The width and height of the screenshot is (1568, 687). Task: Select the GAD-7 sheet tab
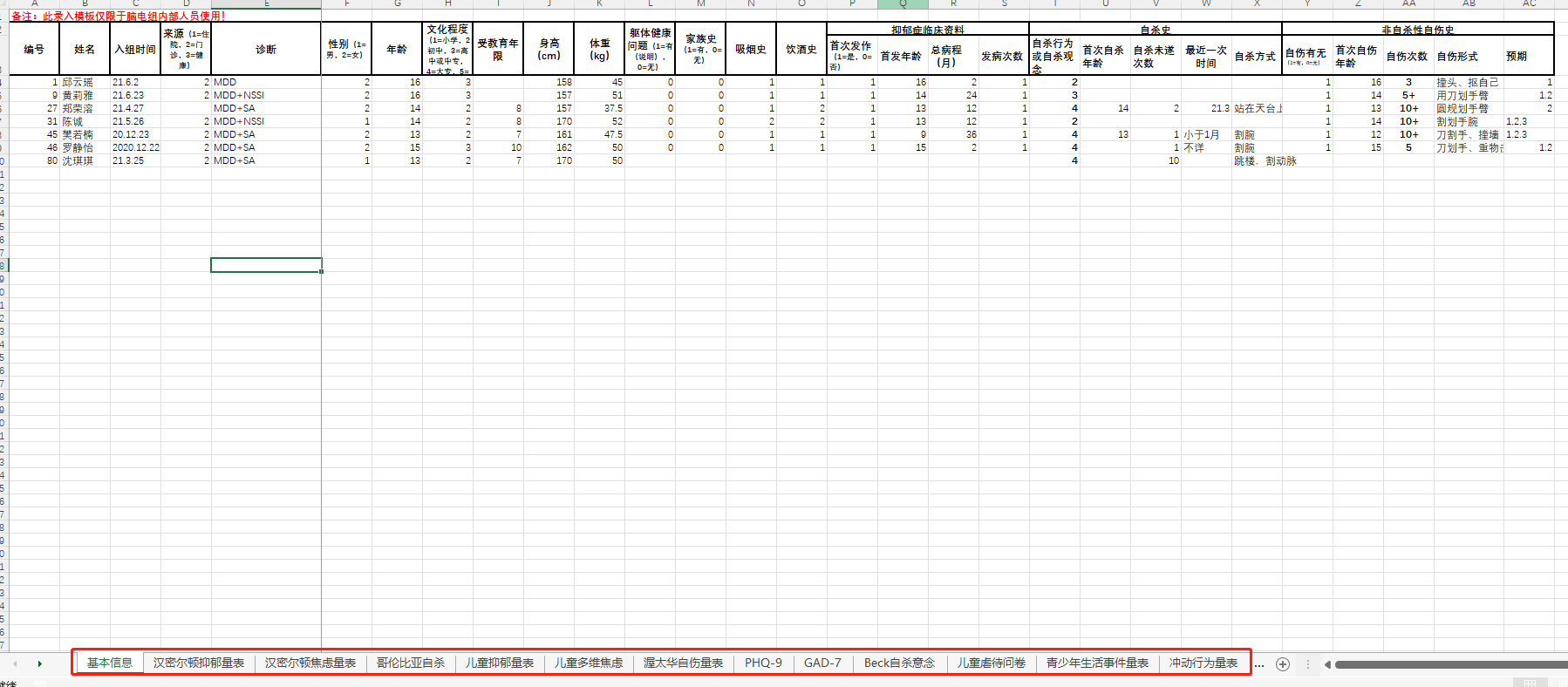[x=822, y=663]
